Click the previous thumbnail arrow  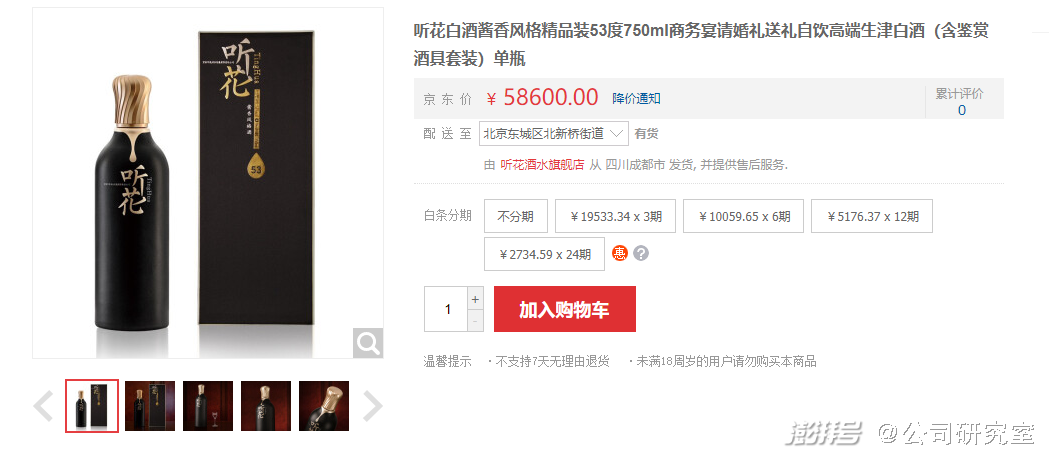coord(43,406)
